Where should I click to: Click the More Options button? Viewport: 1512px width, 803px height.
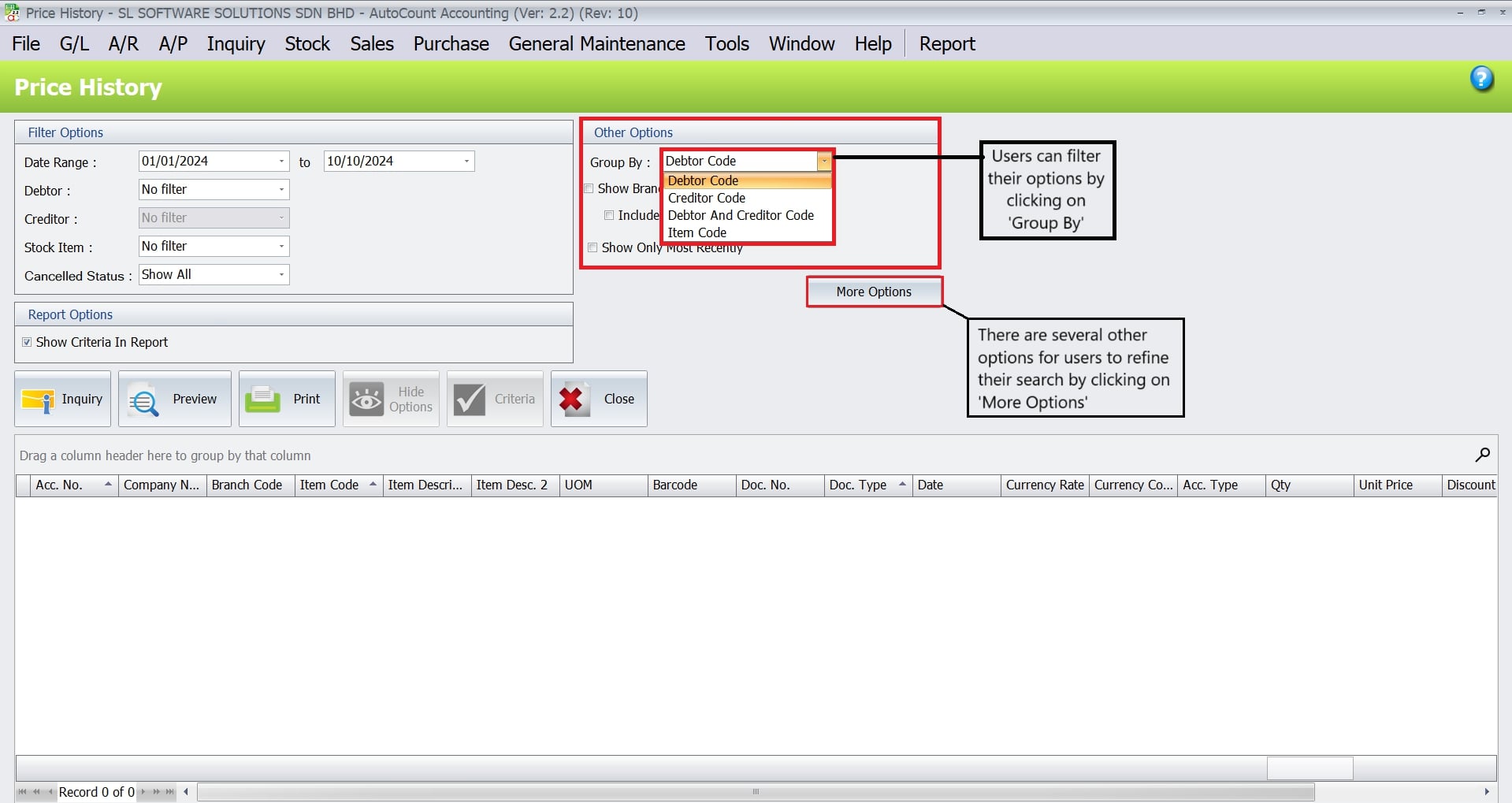click(874, 292)
